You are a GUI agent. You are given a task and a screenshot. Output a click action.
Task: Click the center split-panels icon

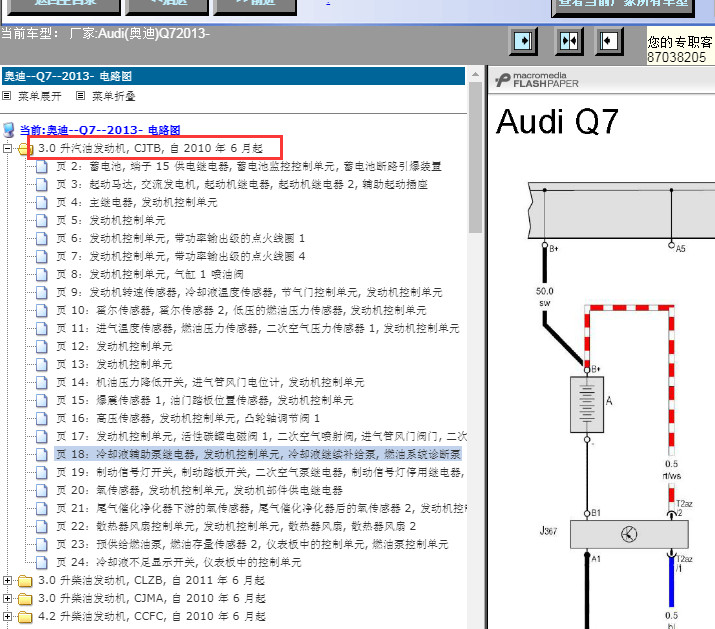(x=569, y=41)
